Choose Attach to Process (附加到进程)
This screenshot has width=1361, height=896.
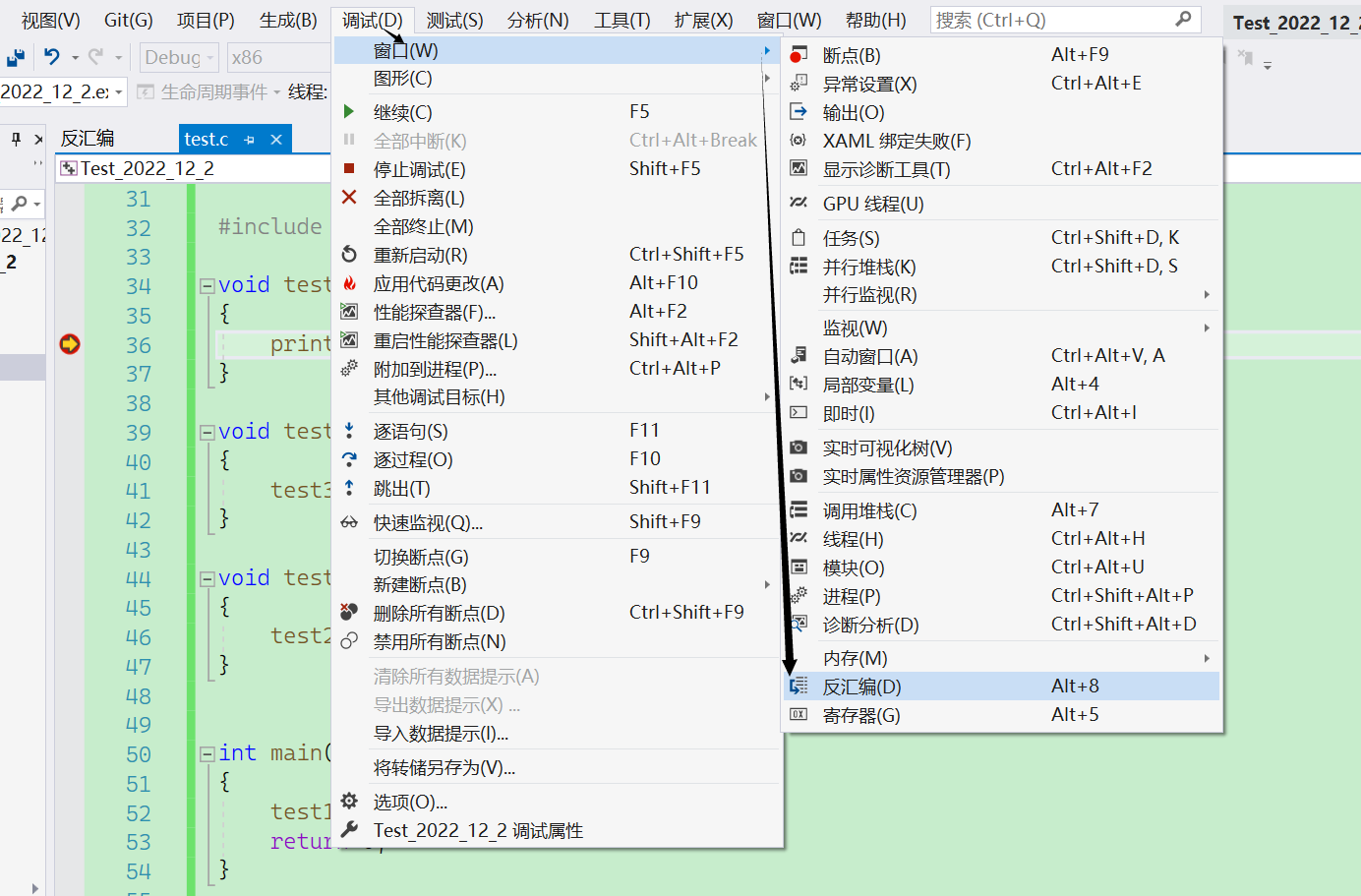coord(556,369)
